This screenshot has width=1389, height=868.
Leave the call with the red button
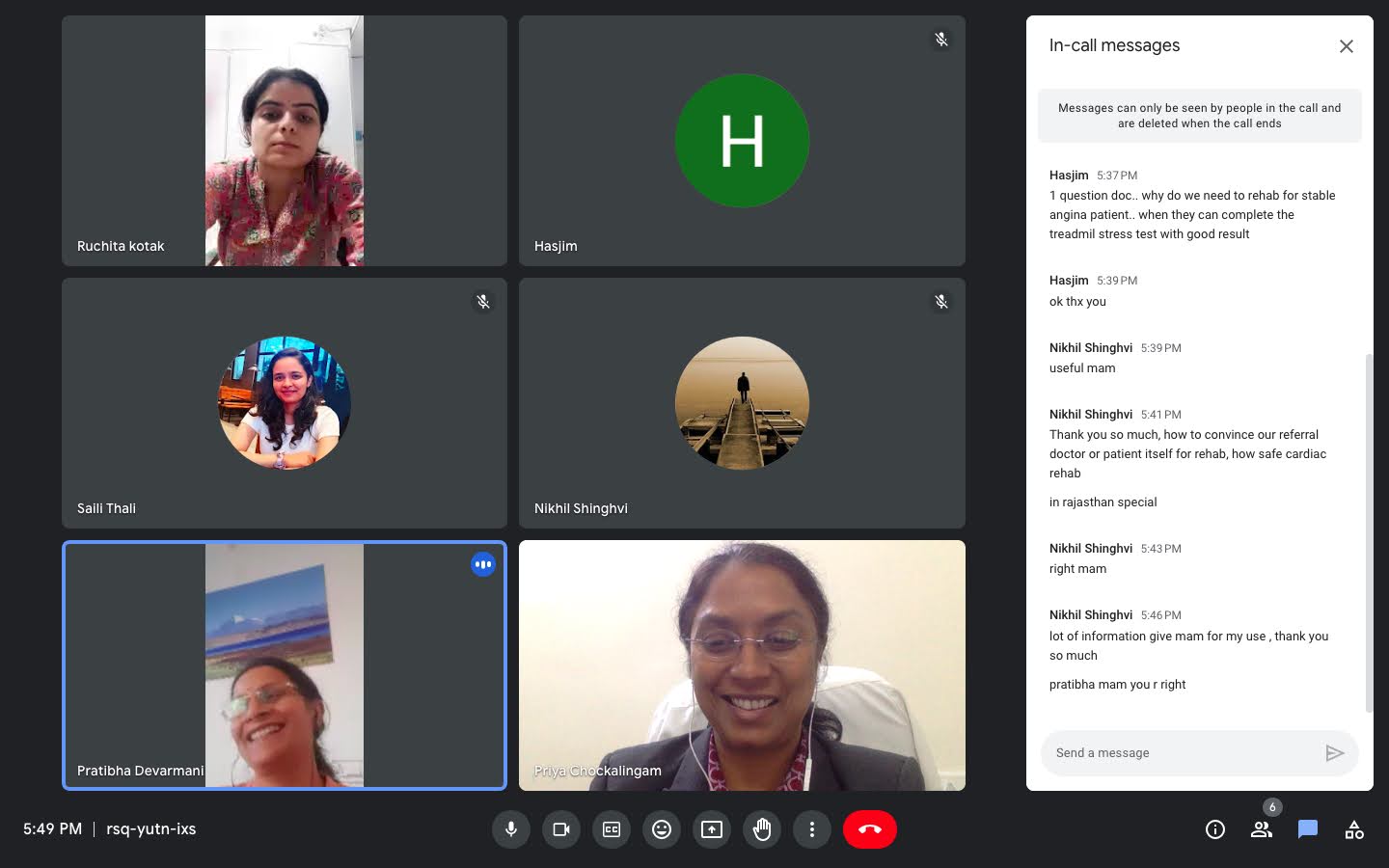click(x=870, y=829)
